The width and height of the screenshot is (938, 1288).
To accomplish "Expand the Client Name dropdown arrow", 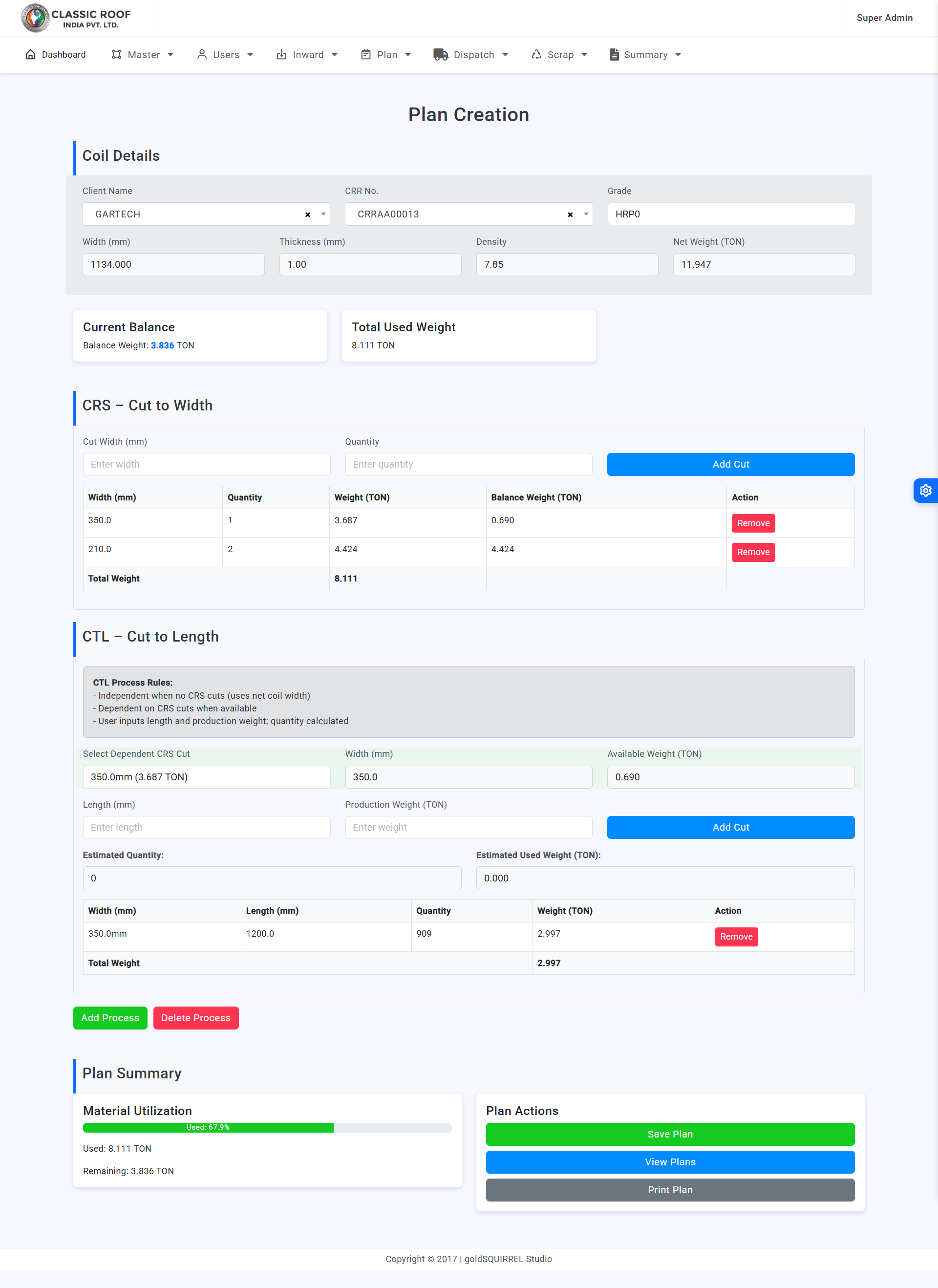I will (x=323, y=214).
